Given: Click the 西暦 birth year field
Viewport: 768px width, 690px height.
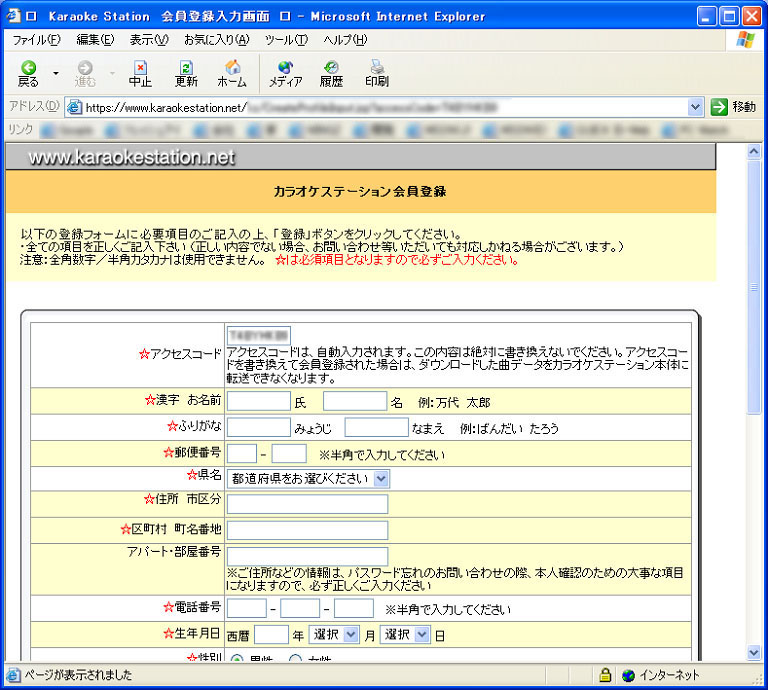Looking at the screenshot, I should pyautogui.click(x=271, y=635).
